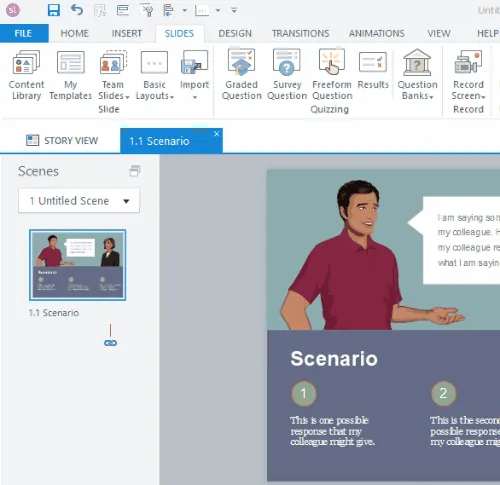The height and width of the screenshot is (485, 500).
Task: Close the 1.1 Scenario tab
Action: pyautogui.click(x=217, y=134)
